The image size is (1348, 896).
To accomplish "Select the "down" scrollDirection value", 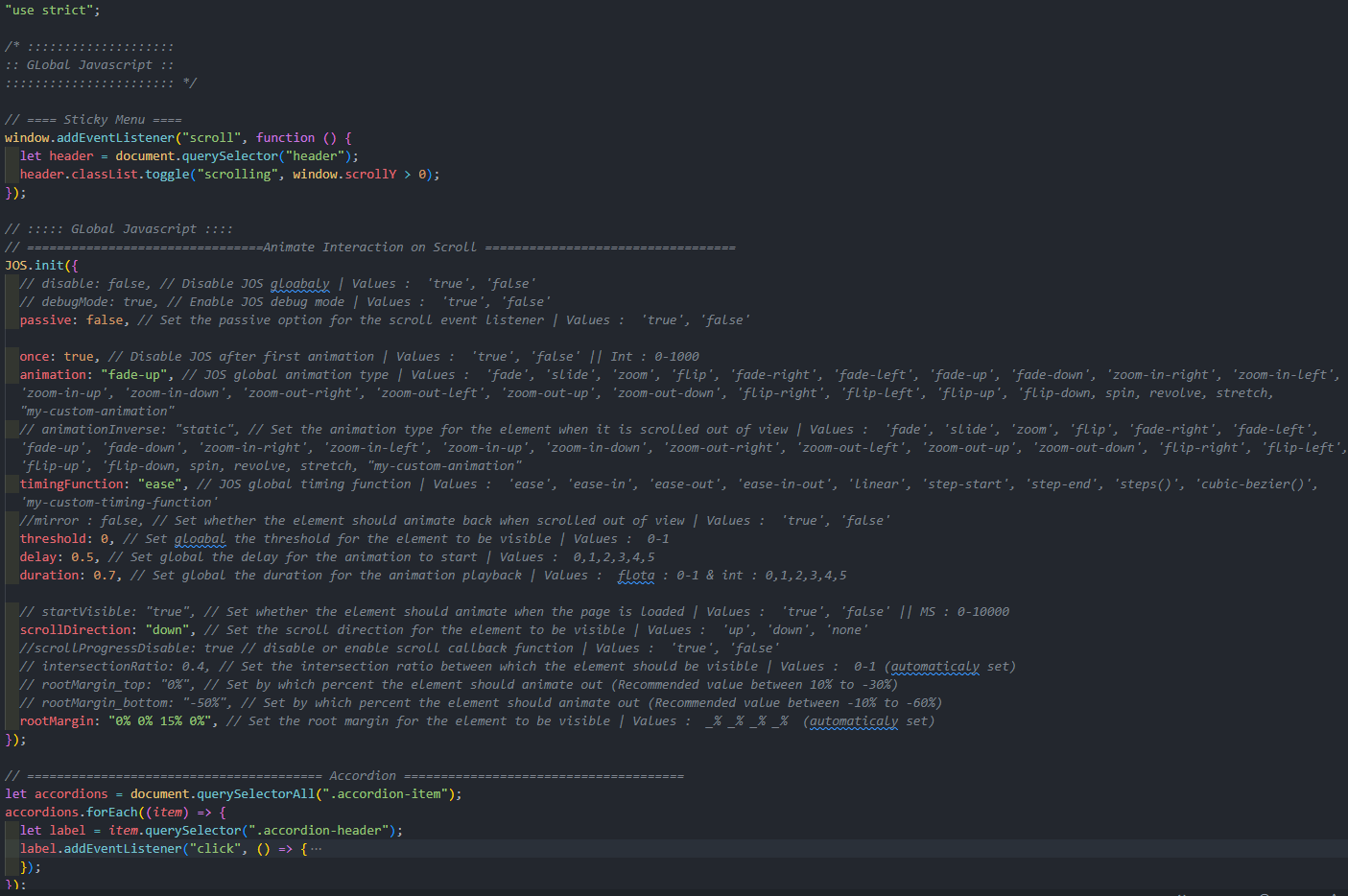I will pyautogui.click(x=168, y=630).
